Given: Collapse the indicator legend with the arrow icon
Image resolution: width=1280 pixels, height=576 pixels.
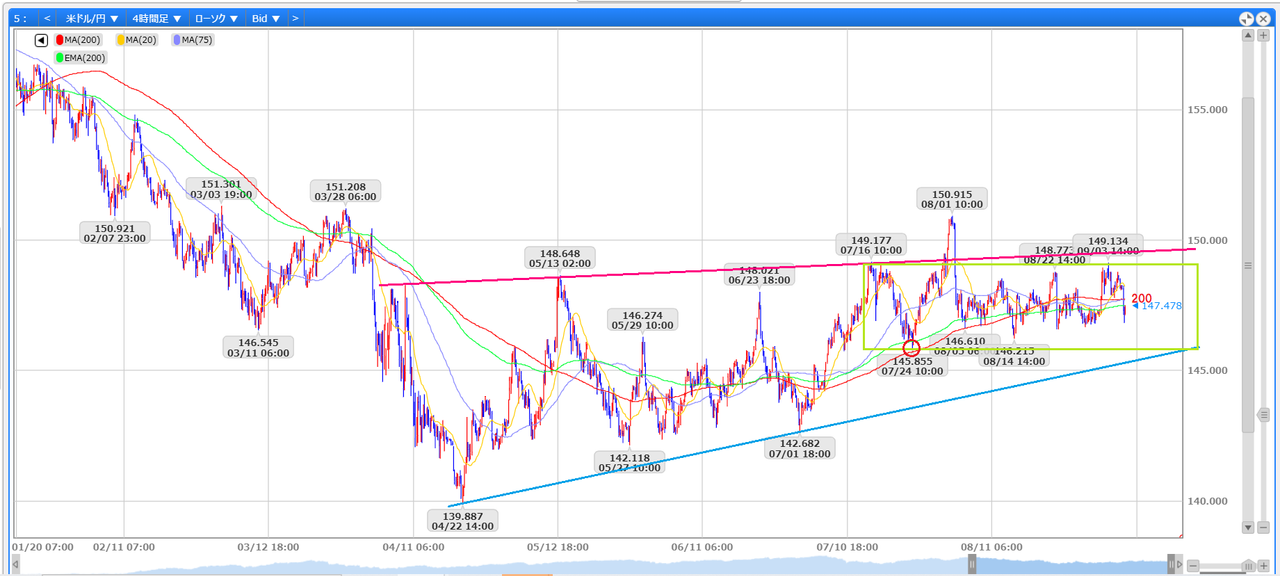Looking at the screenshot, I should pos(41,40).
